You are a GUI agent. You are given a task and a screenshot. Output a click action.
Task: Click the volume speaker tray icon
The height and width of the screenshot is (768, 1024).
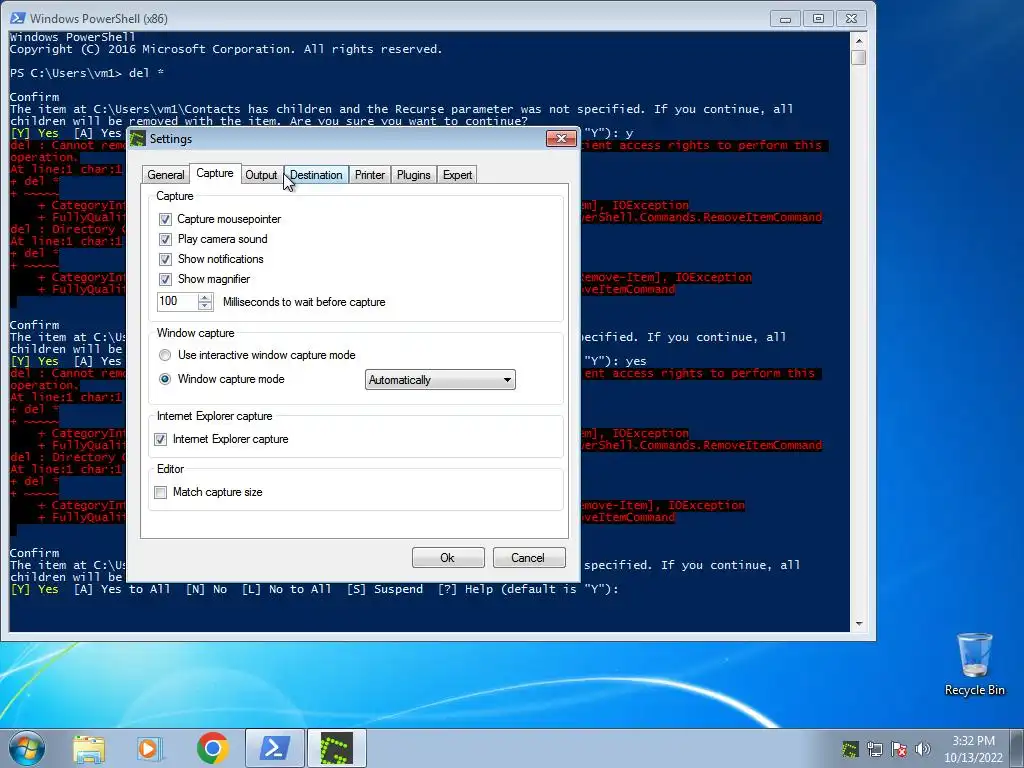(x=923, y=749)
